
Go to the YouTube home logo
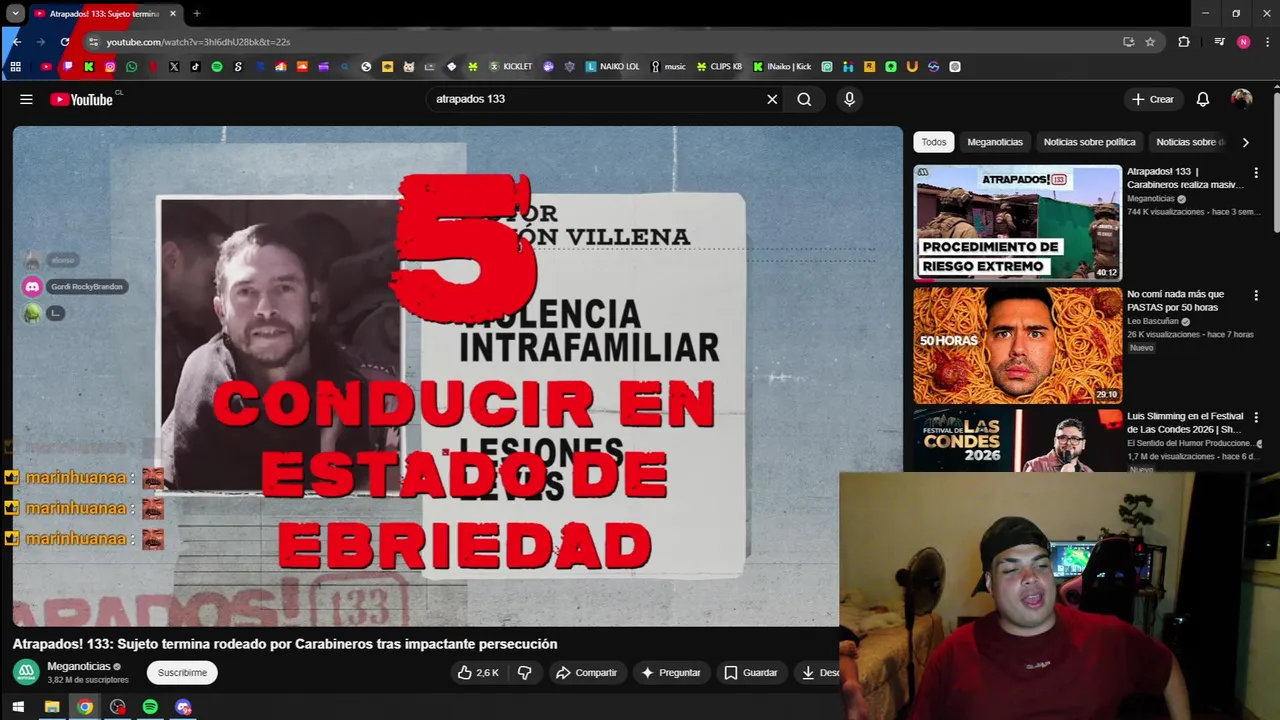(x=82, y=99)
